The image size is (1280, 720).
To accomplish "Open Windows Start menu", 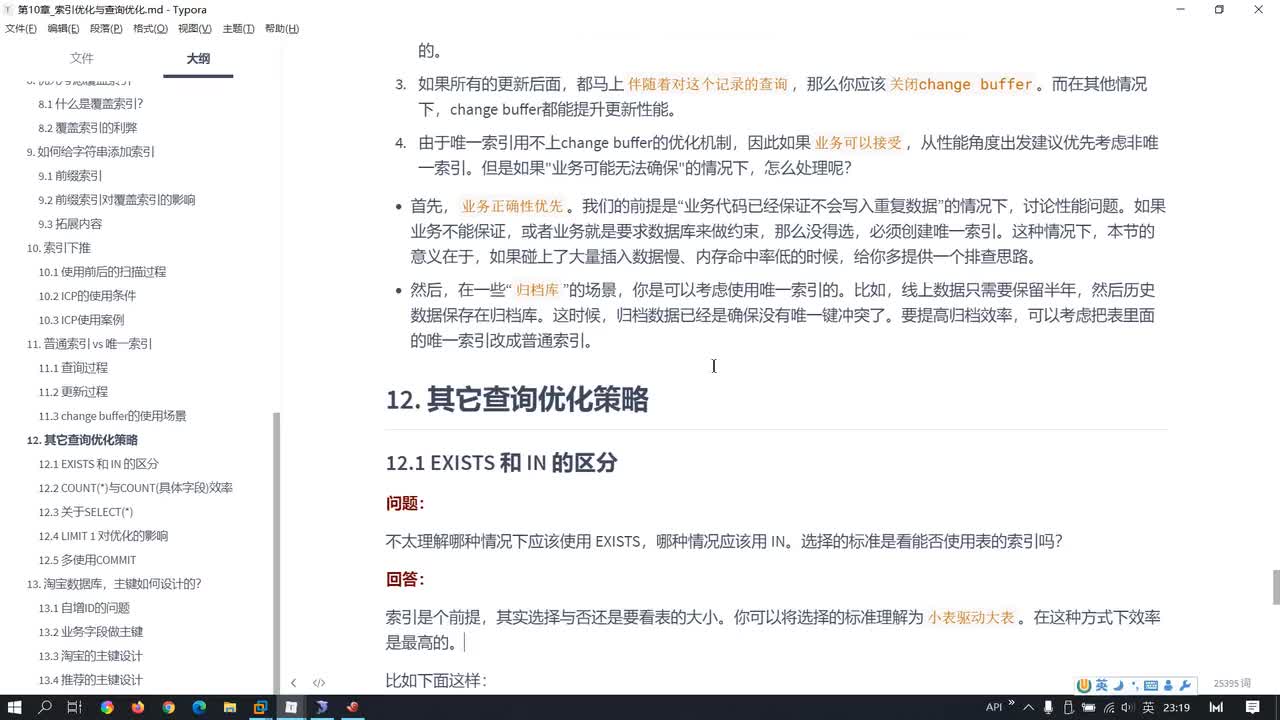I will point(15,707).
